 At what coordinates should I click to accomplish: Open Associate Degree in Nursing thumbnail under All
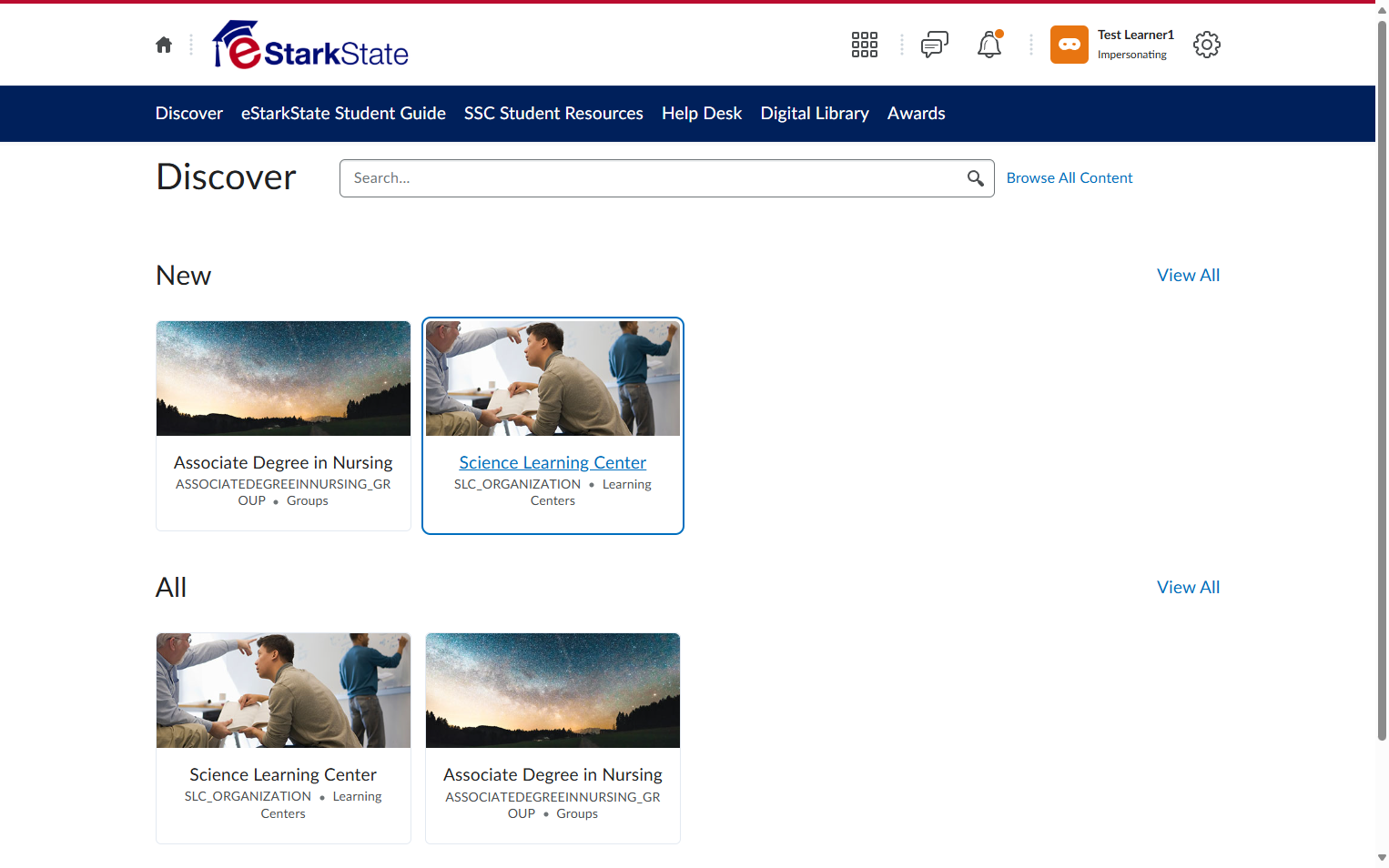pyautogui.click(x=553, y=691)
